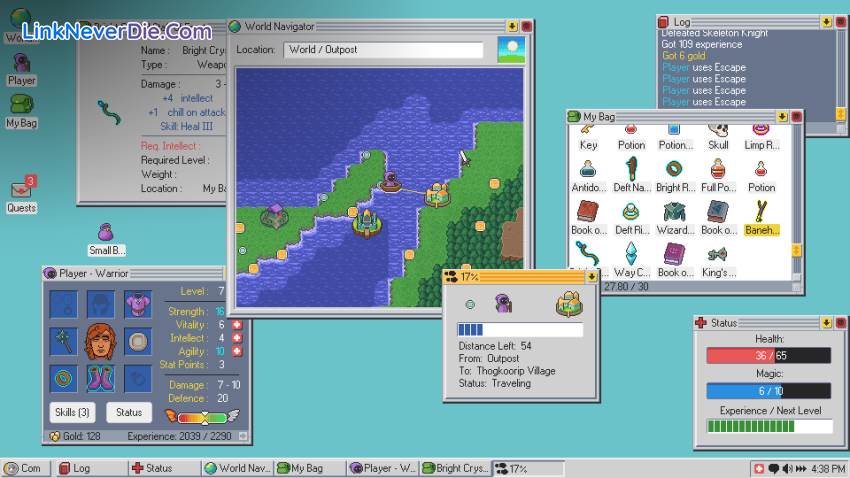This screenshot has height=478, width=850.
Task: Select the Deft Ri... ring in My Bag
Action: pos(631,219)
